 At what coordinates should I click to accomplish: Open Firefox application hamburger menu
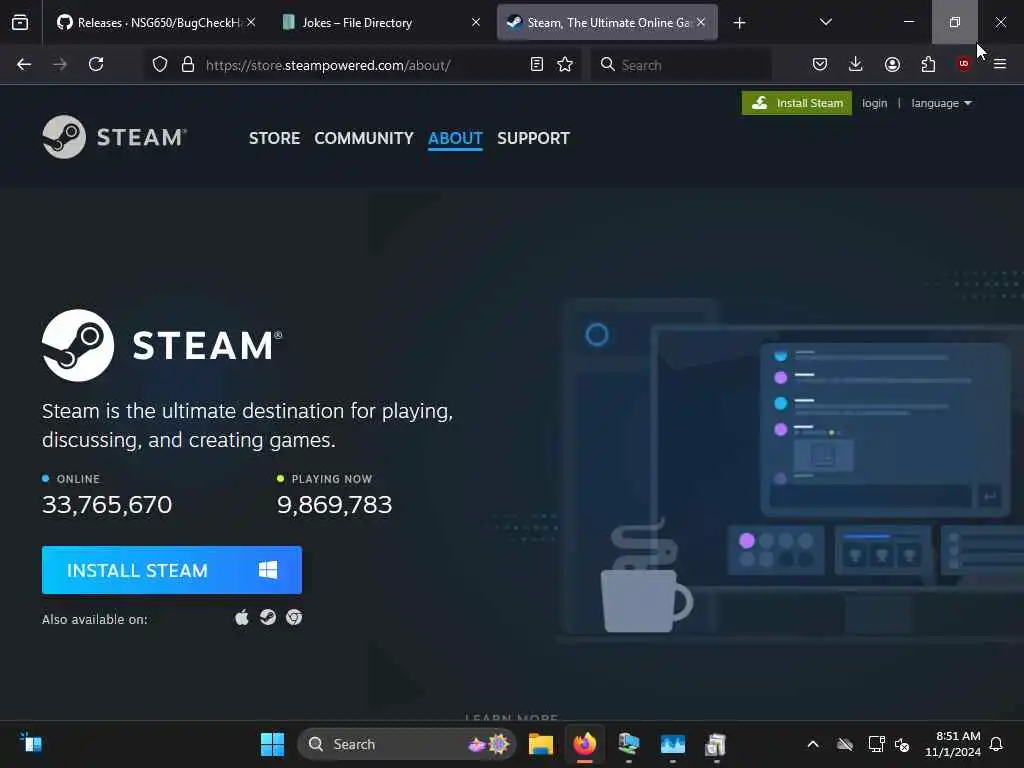click(1000, 65)
